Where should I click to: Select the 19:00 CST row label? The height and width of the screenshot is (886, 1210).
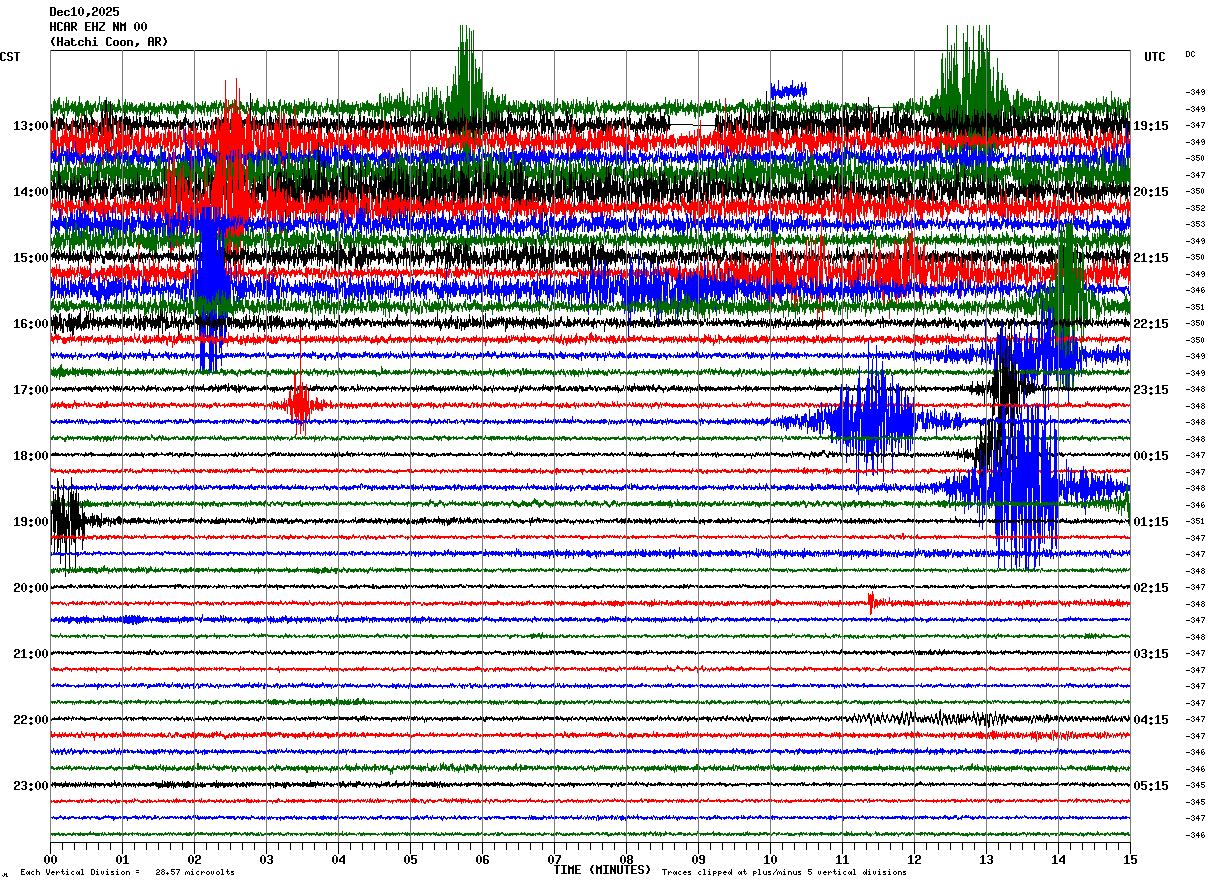click(30, 522)
